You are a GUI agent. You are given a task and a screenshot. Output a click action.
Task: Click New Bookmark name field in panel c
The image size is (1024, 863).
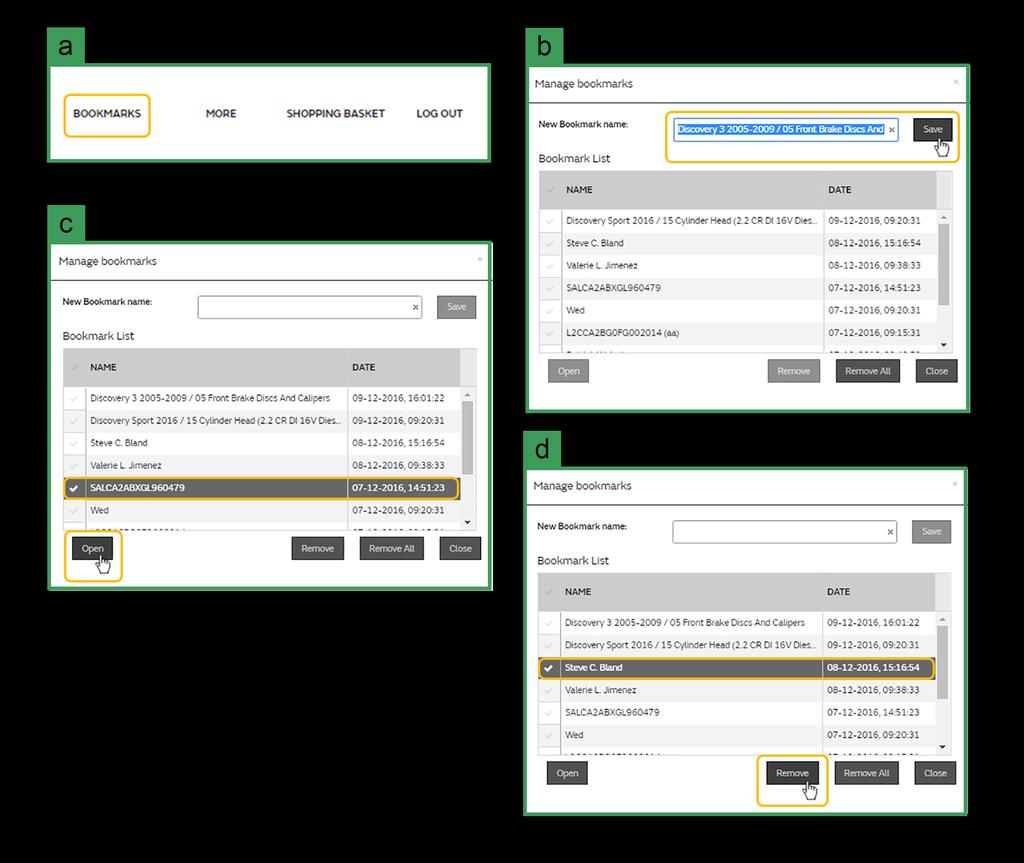(x=310, y=307)
